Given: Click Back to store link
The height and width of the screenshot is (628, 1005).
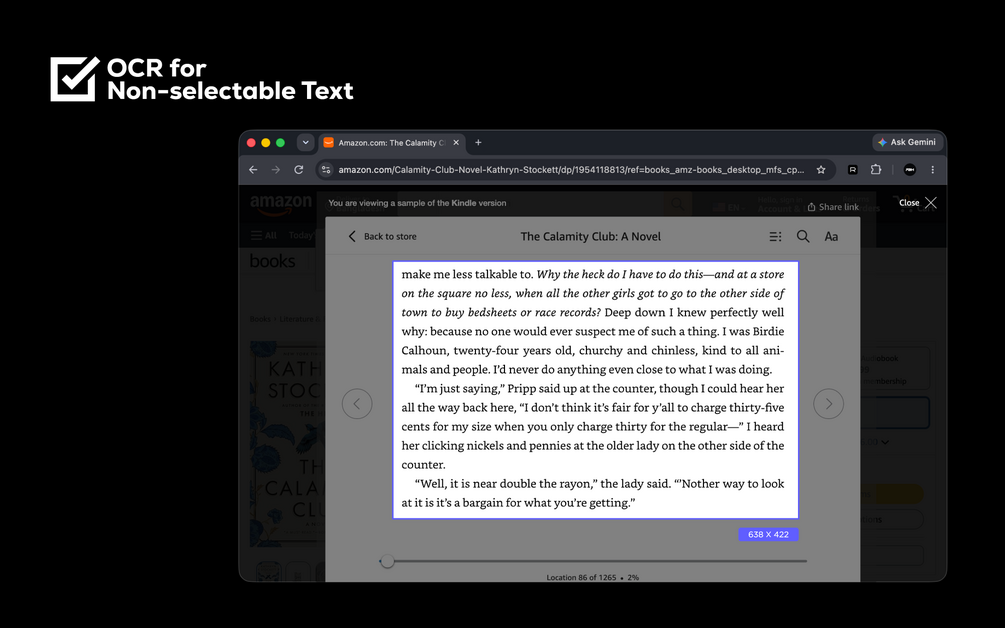Looking at the screenshot, I should pos(383,236).
